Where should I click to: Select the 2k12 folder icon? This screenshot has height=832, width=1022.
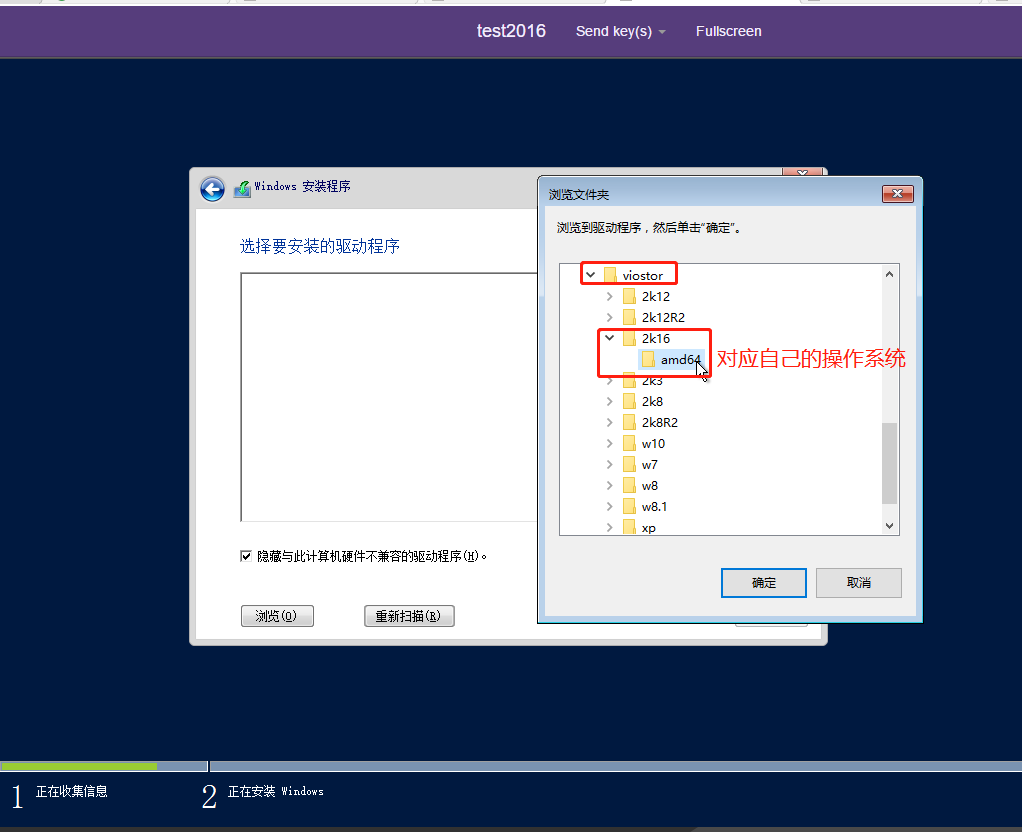click(629, 297)
